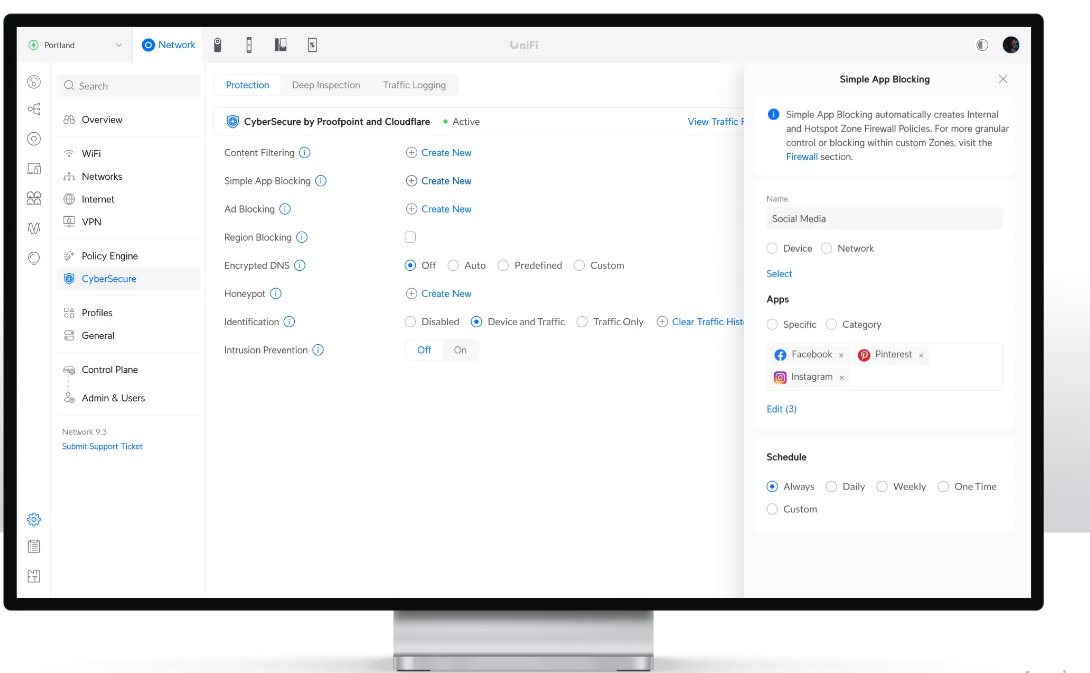Click the Name field containing Social Media
Screen dimensions: 1090x673
pyautogui.click(x=884, y=218)
